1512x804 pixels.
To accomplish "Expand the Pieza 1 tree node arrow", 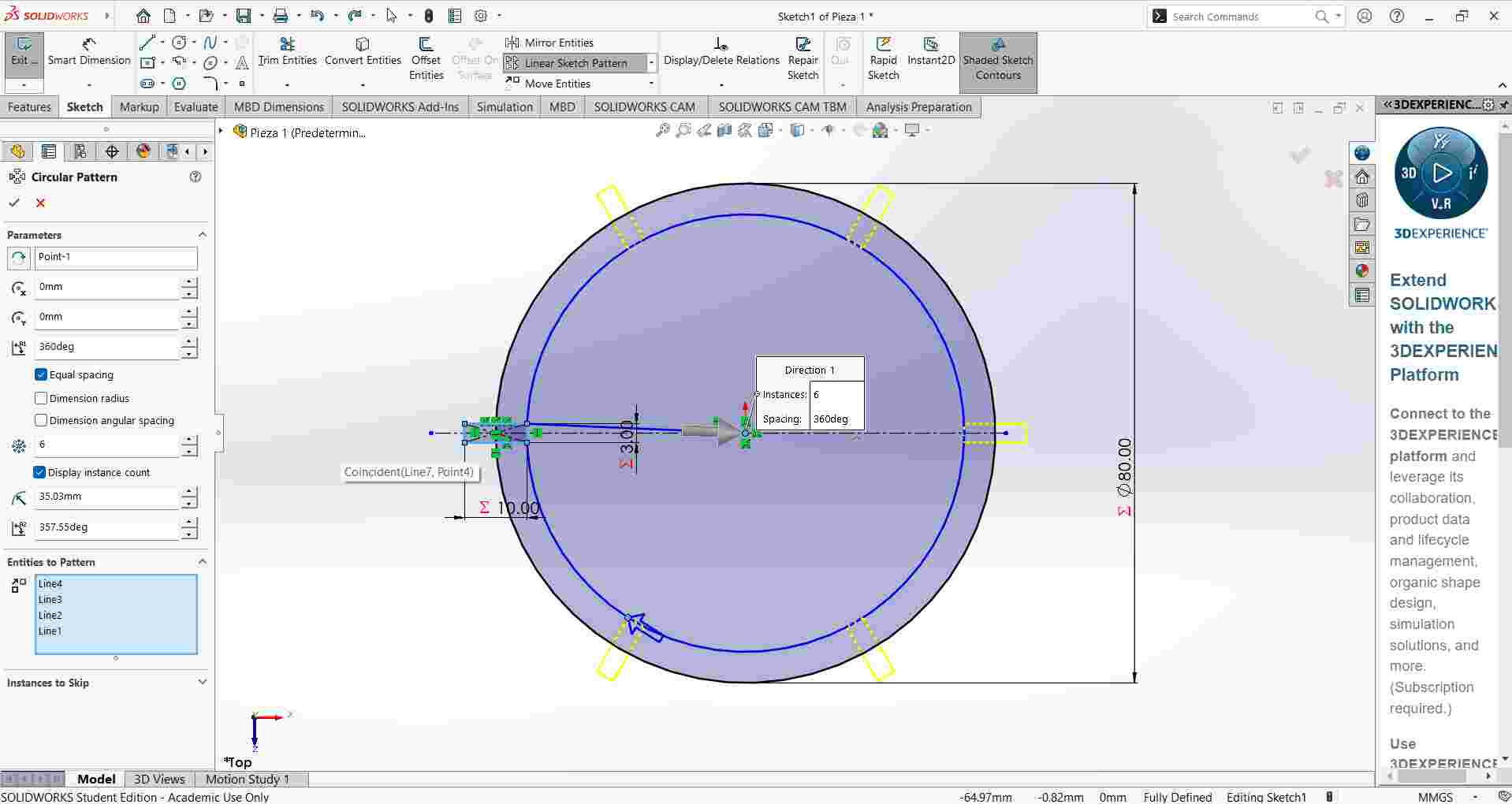I will [x=222, y=132].
